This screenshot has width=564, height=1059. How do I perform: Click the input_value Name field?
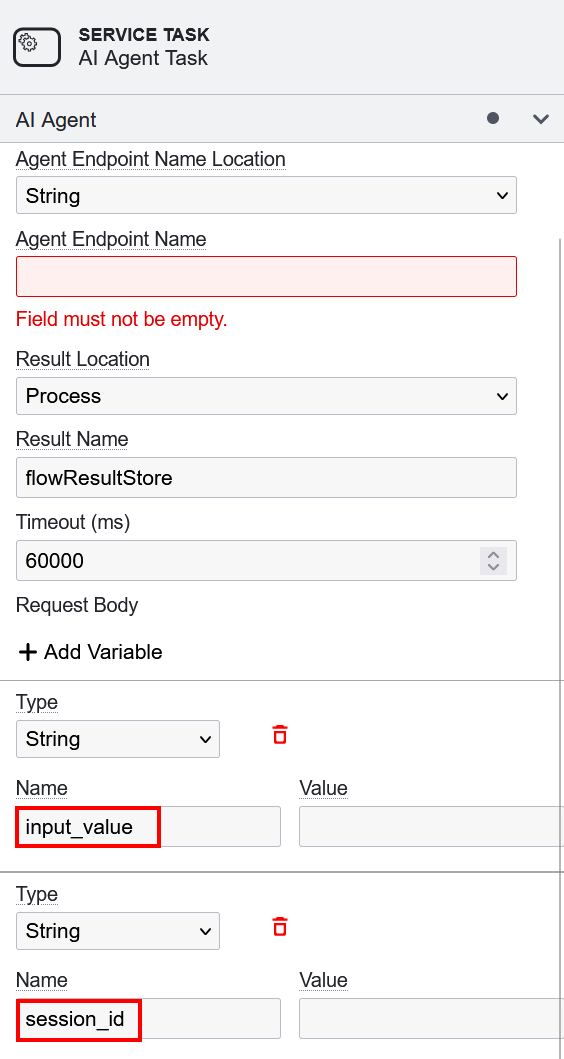tap(148, 826)
